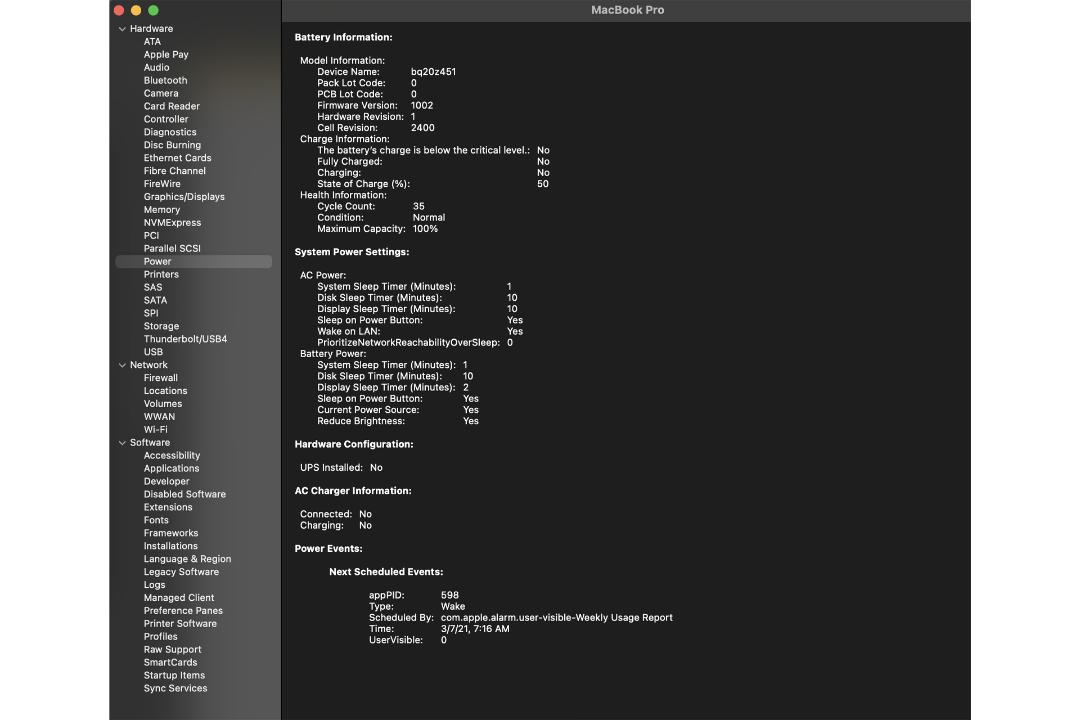Select SPI in the sidebar

coord(151,313)
